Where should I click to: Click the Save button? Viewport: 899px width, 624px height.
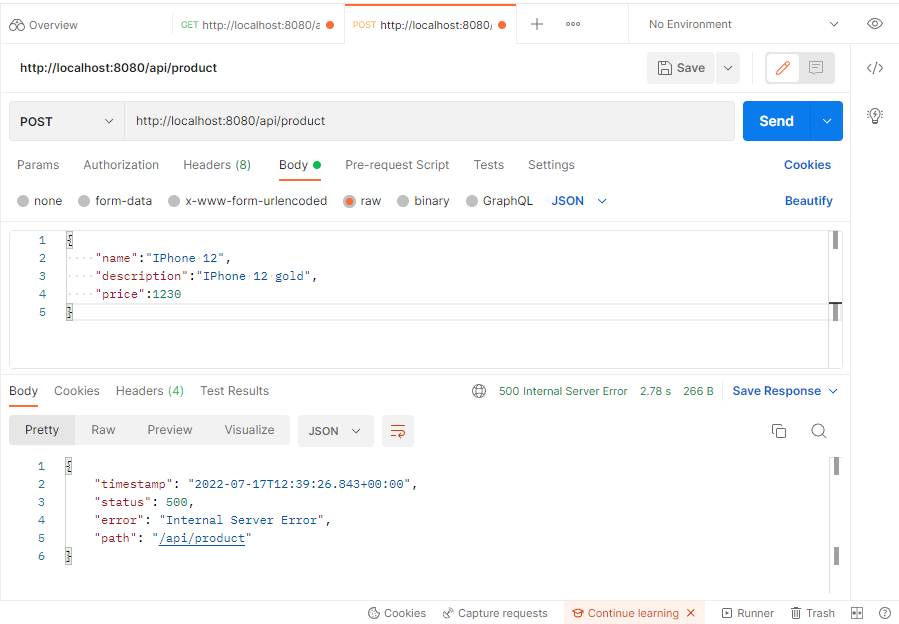tap(681, 68)
